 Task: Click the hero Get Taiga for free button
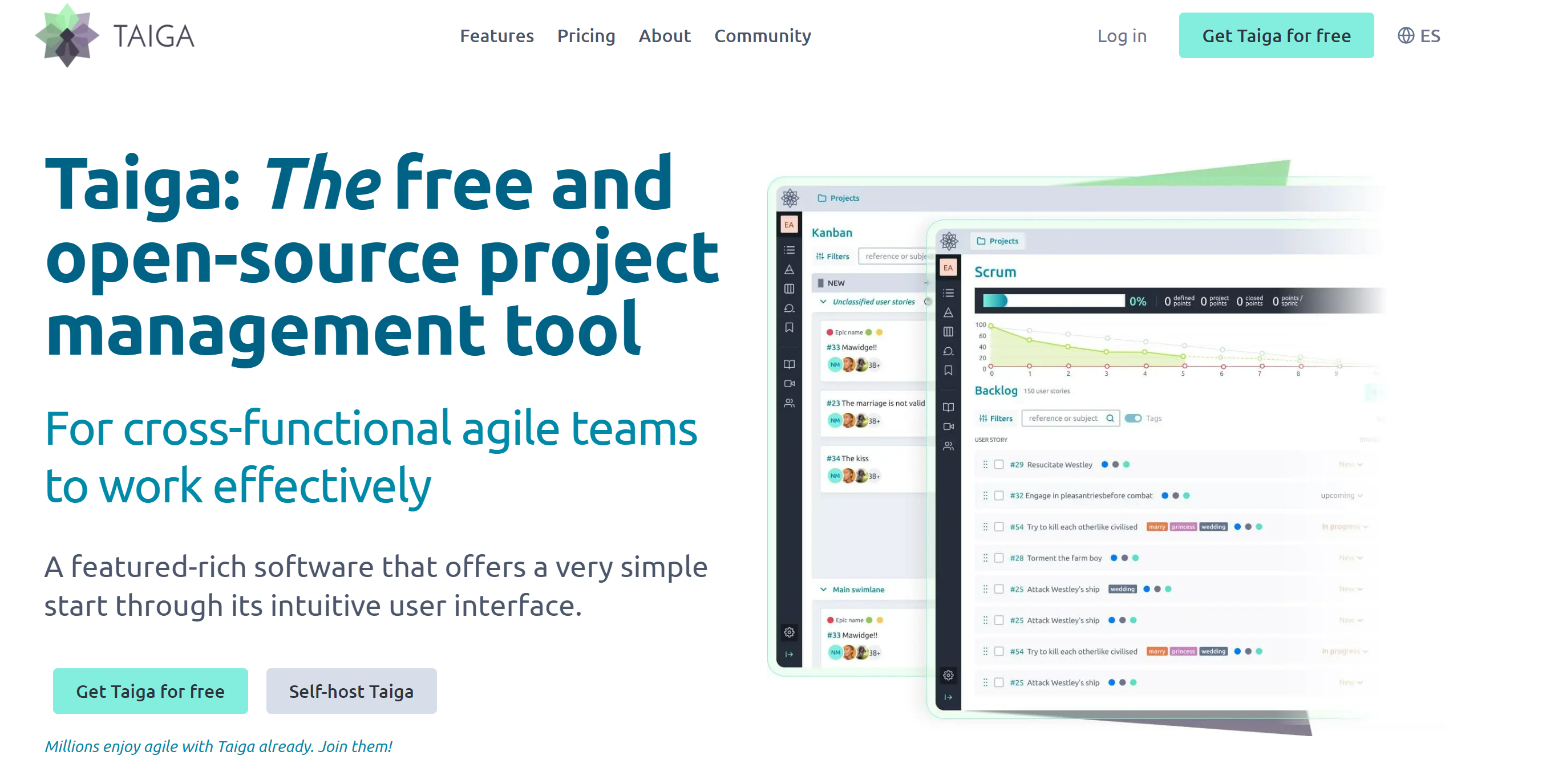point(150,691)
